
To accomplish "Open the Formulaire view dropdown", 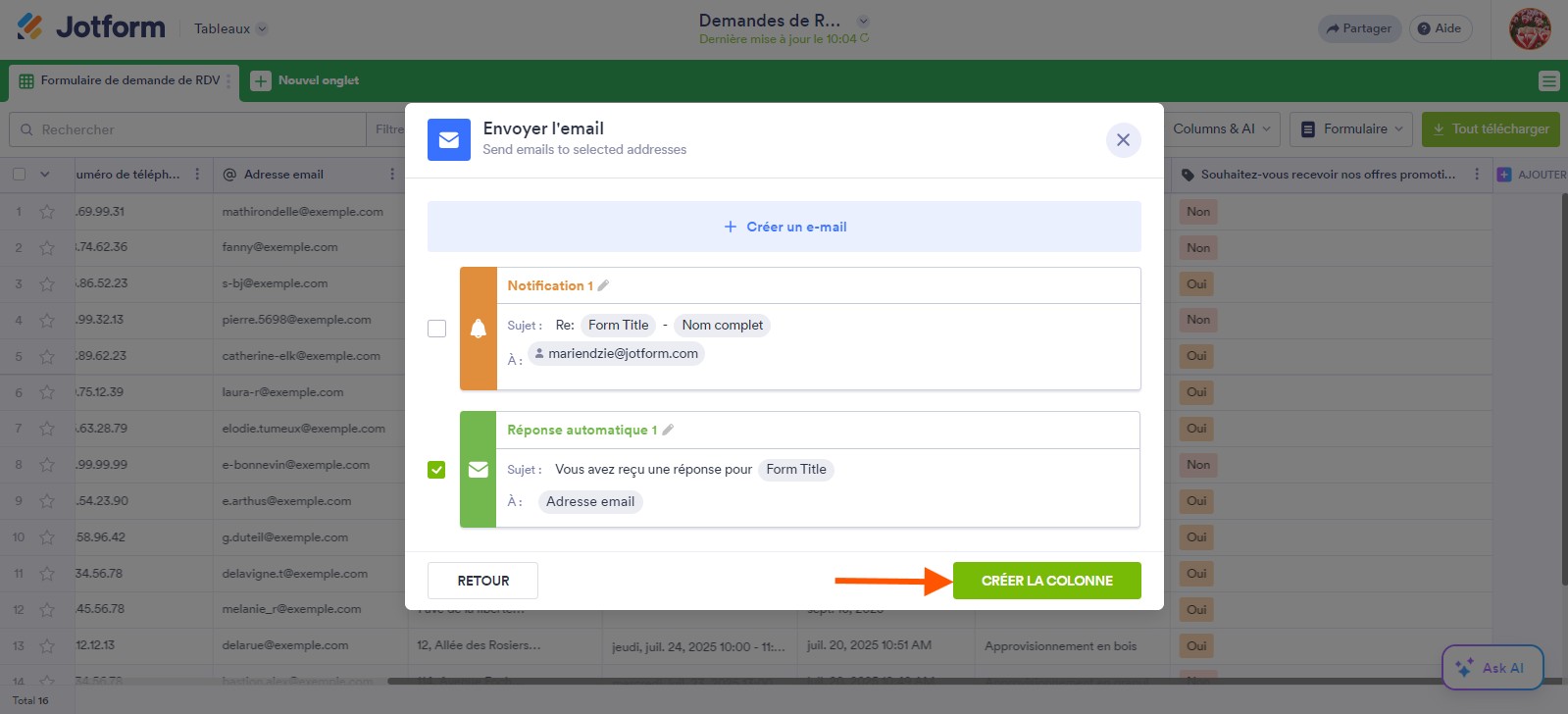I will point(1352,128).
